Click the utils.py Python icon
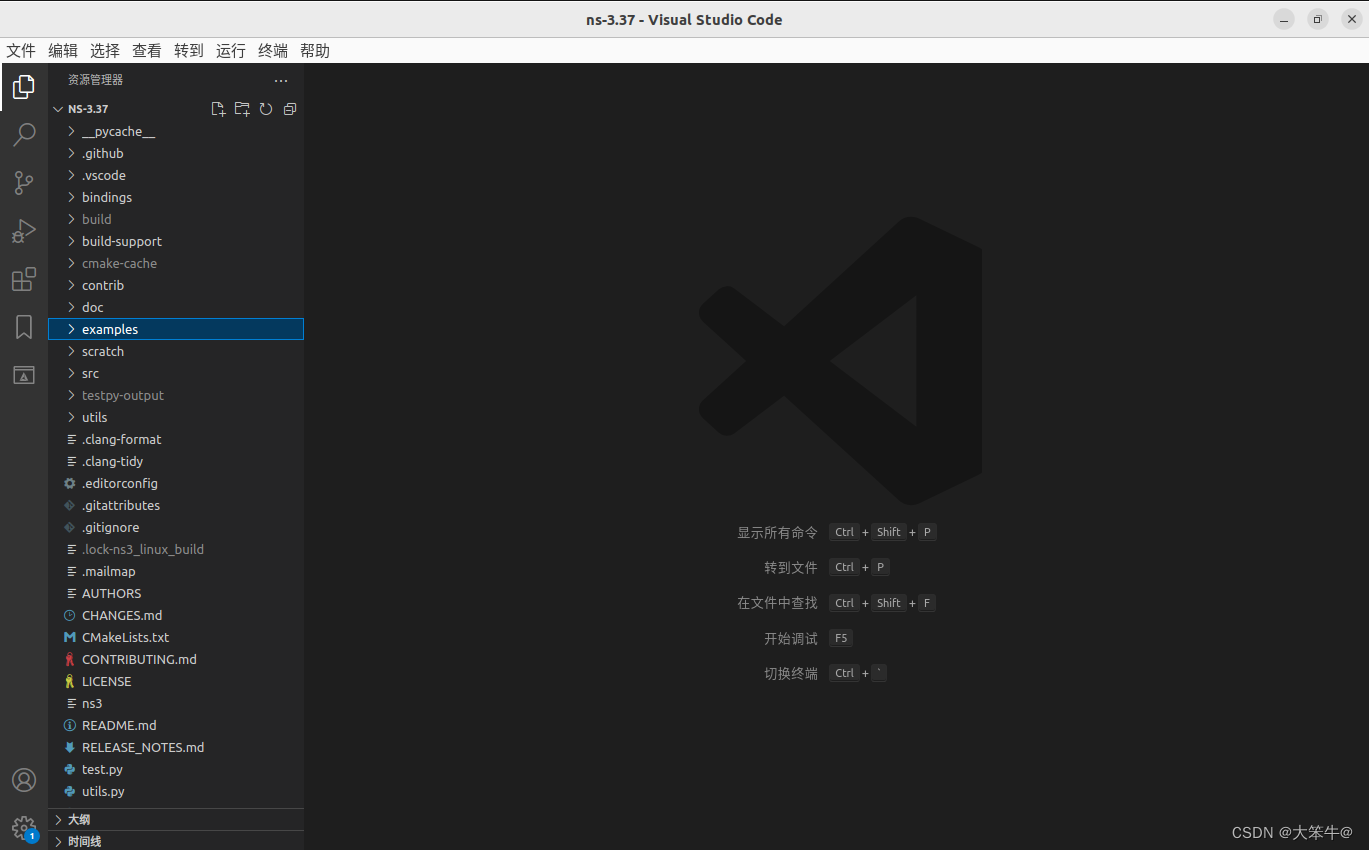 (x=70, y=791)
